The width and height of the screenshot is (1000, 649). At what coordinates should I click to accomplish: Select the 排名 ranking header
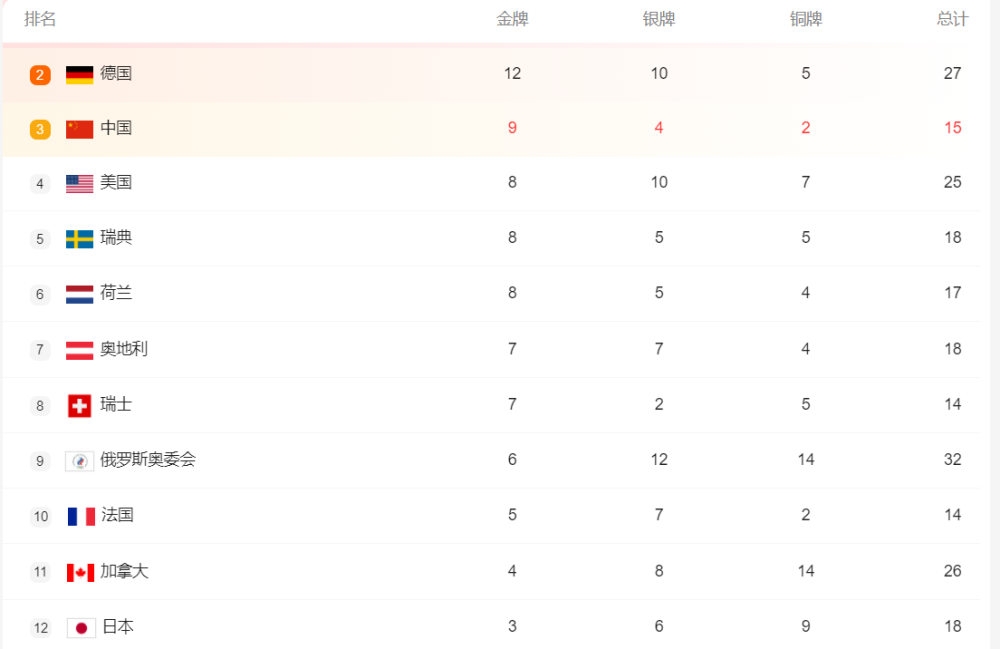(40, 19)
